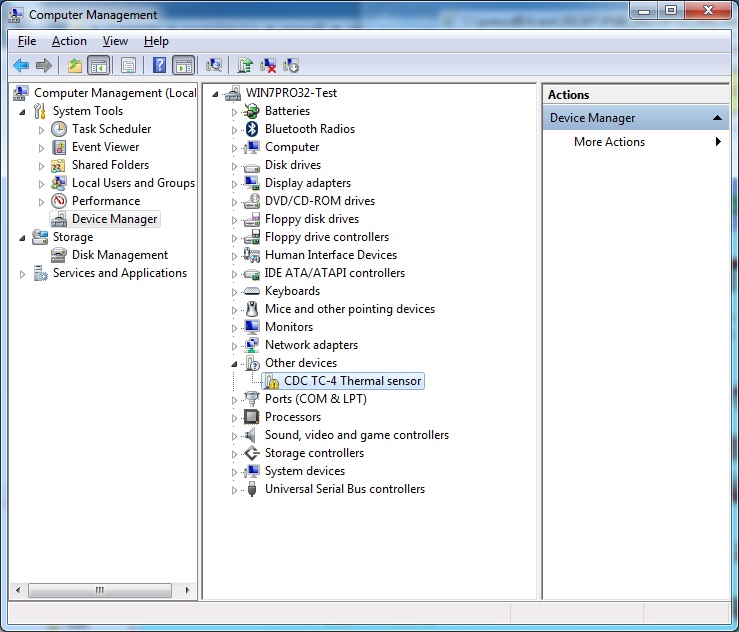Scan for hardware changes toolbar icon

point(214,66)
